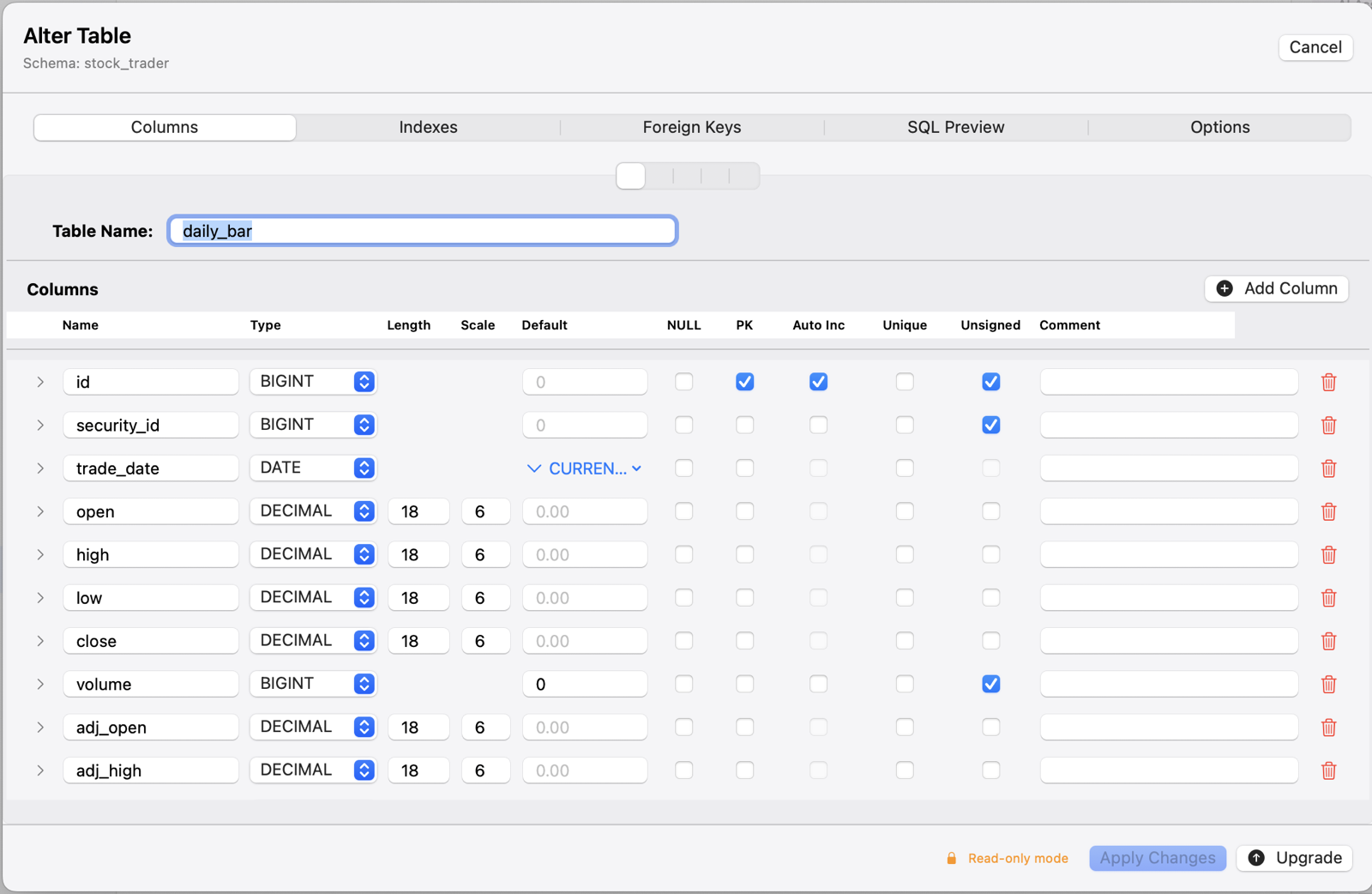Click Length field for close column

click(x=418, y=641)
